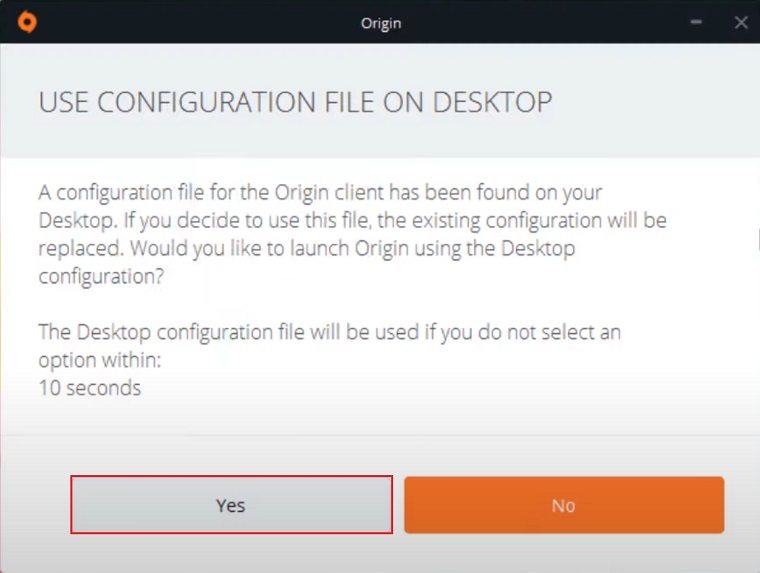Close the Origin dialog with X
The image size is (760, 573).
[x=741, y=21]
